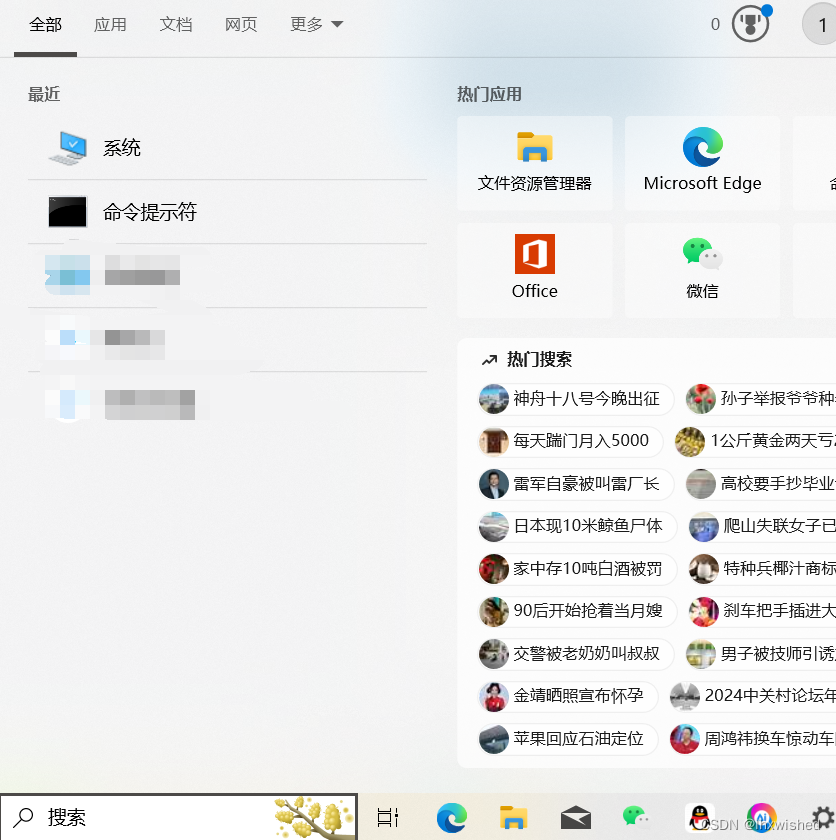
Task: Open trending search 交警被老奶奶叫叔叔
Action: tap(576, 654)
